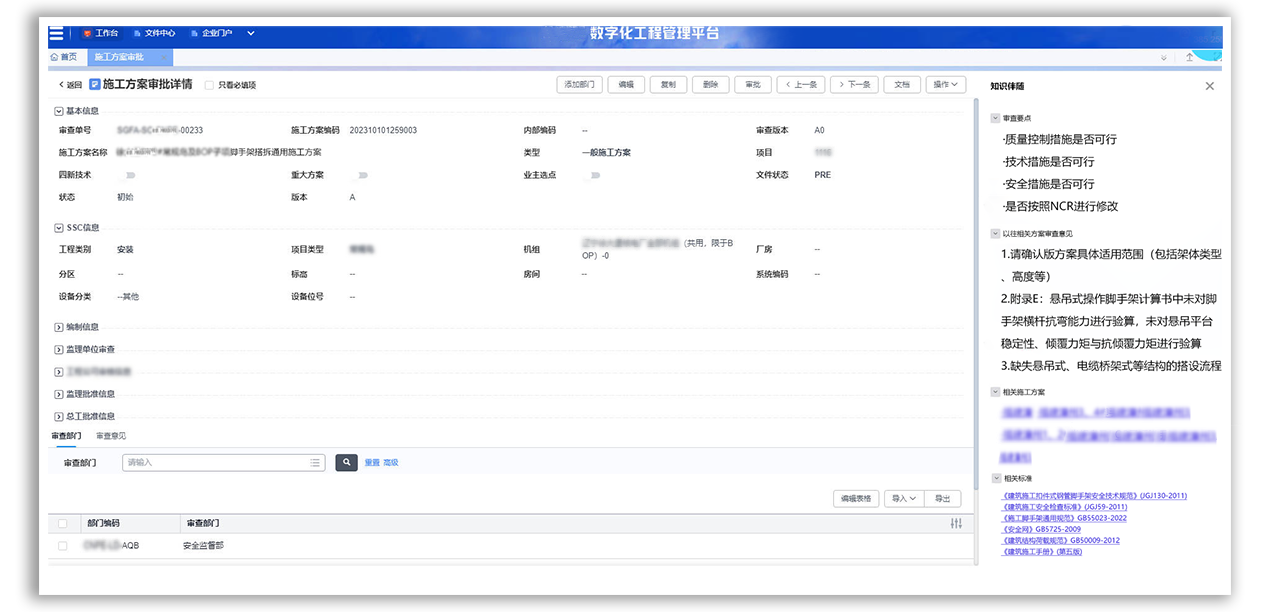Click the list icon in the 审查部门 input
Screen dimensions: 1269x612
click(316, 463)
